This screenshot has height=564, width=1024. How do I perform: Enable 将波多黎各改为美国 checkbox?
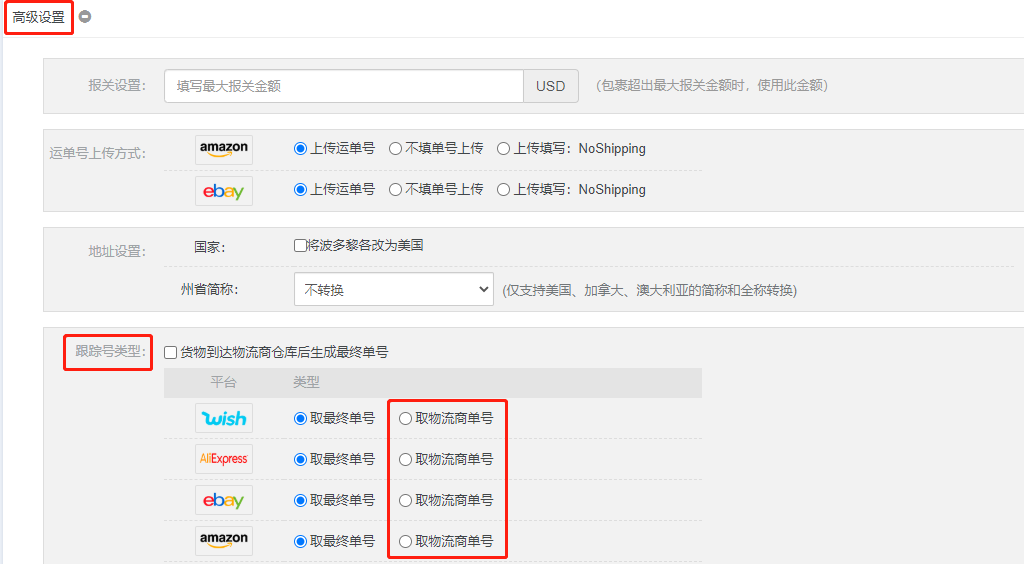click(300, 245)
